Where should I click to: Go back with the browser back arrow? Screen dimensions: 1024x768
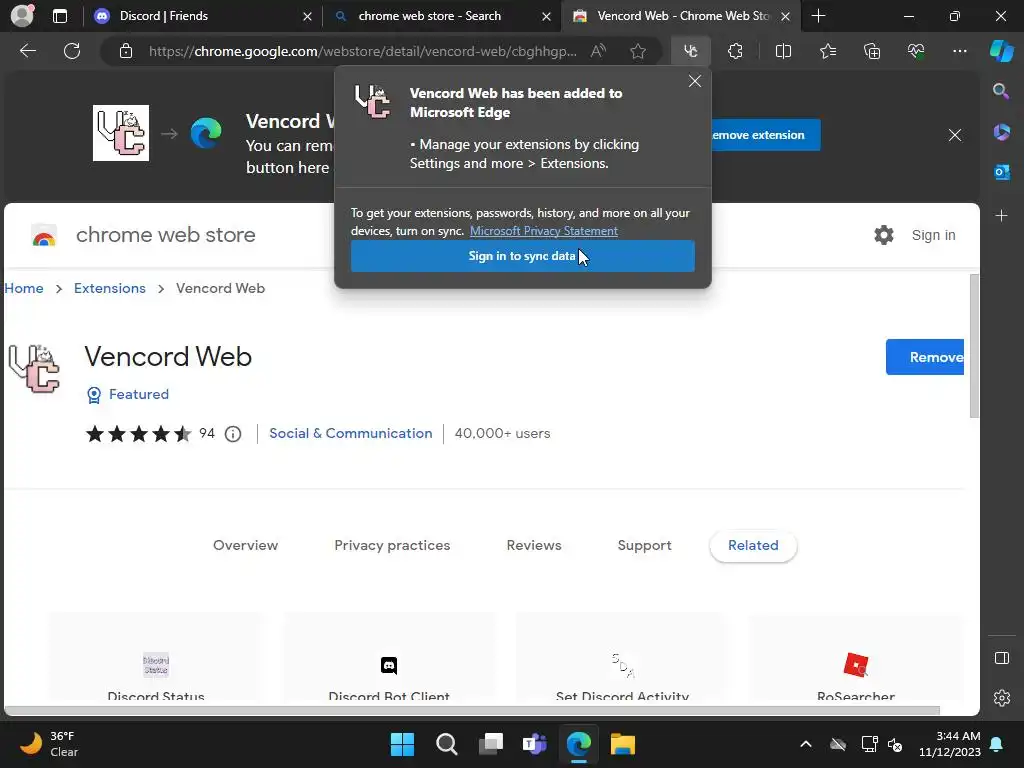(27, 51)
